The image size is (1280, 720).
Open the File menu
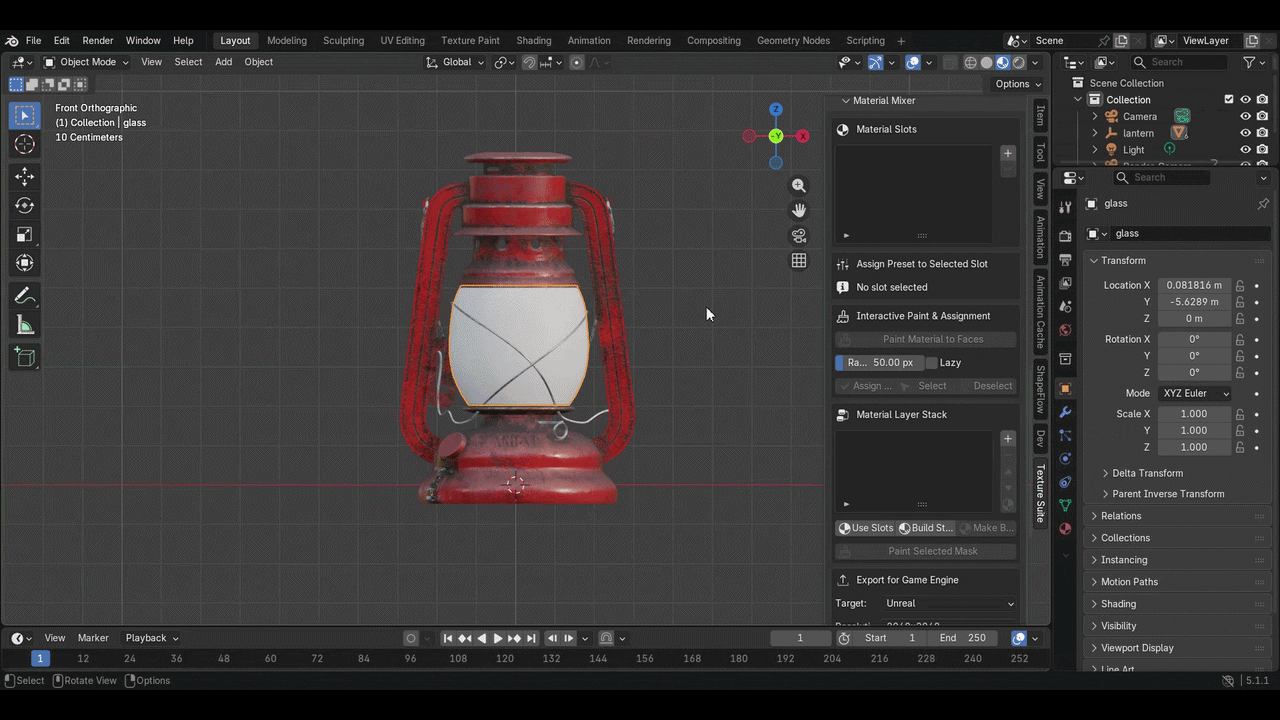[x=33, y=41]
